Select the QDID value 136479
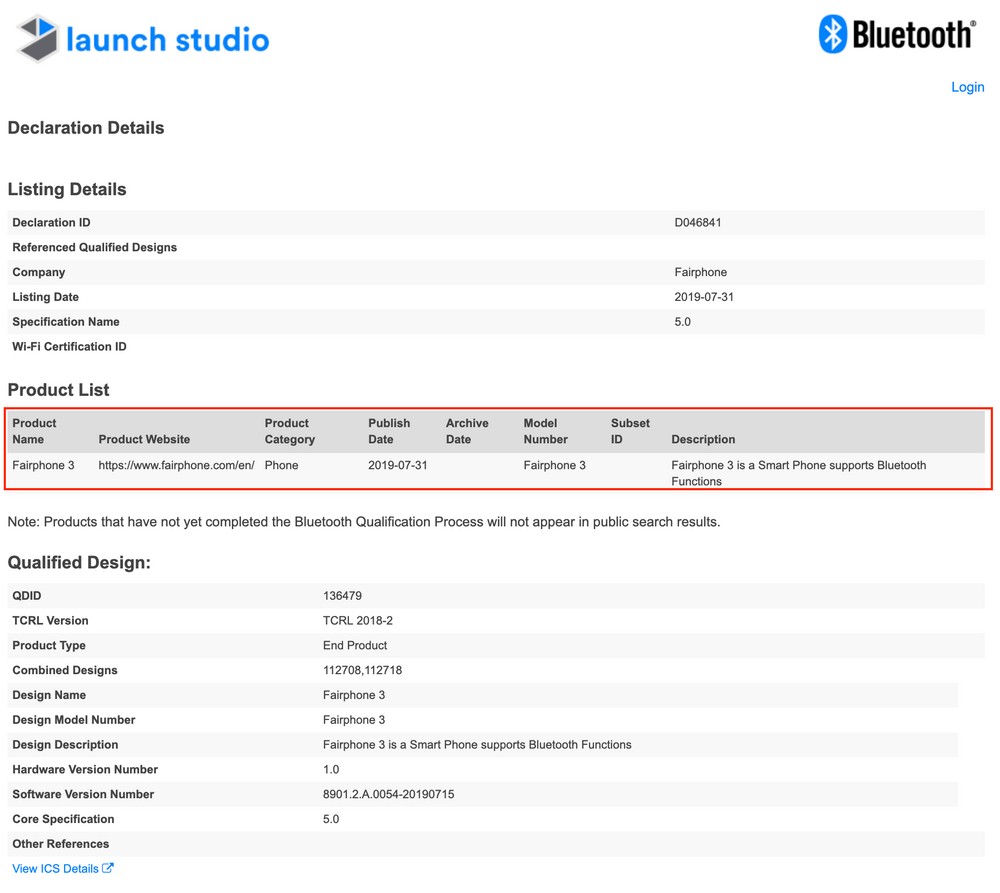Image resolution: width=1000 pixels, height=893 pixels. [342, 596]
